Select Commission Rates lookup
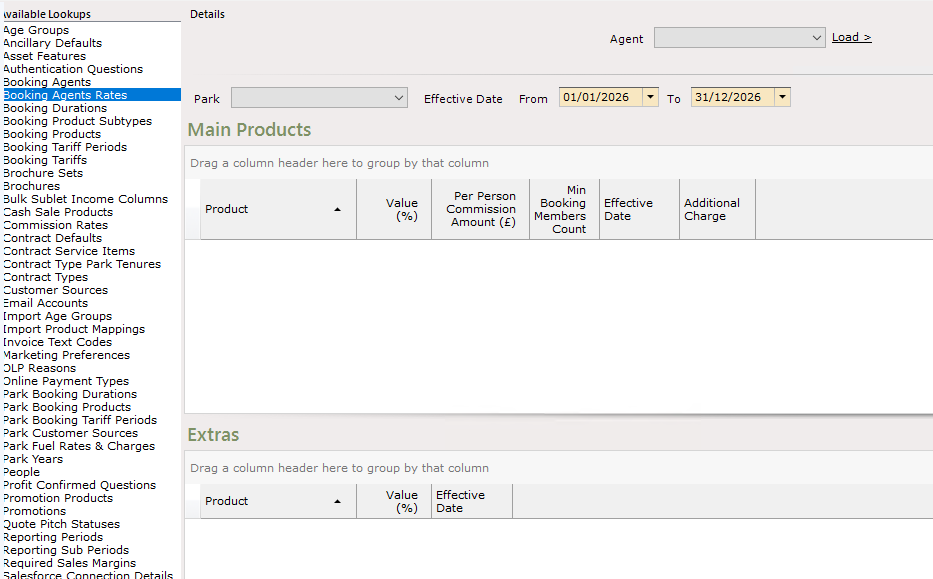 (x=55, y=225)
